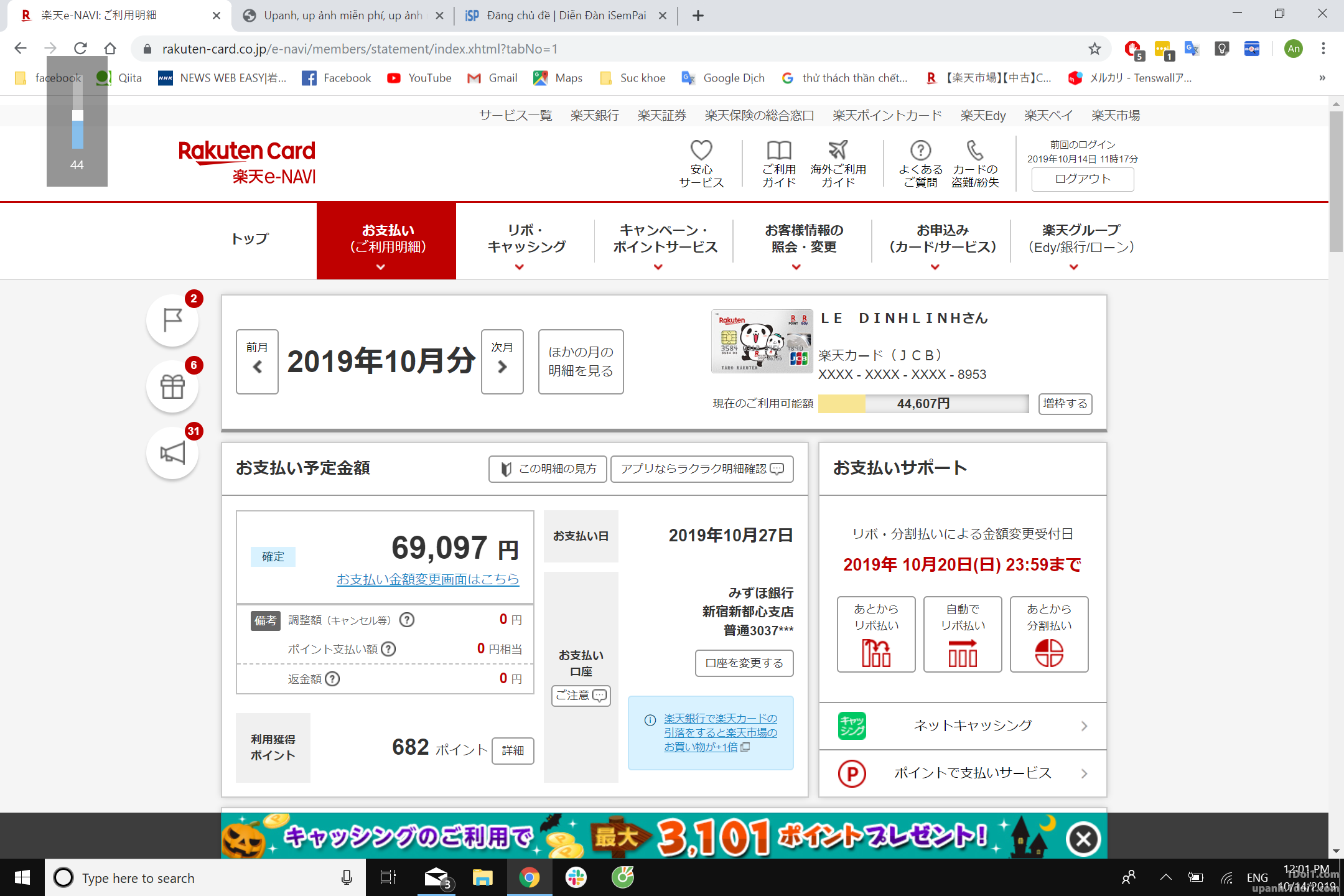Click available credit bar showing 44,607円
1344x896 pixels.
pos(923,404)
